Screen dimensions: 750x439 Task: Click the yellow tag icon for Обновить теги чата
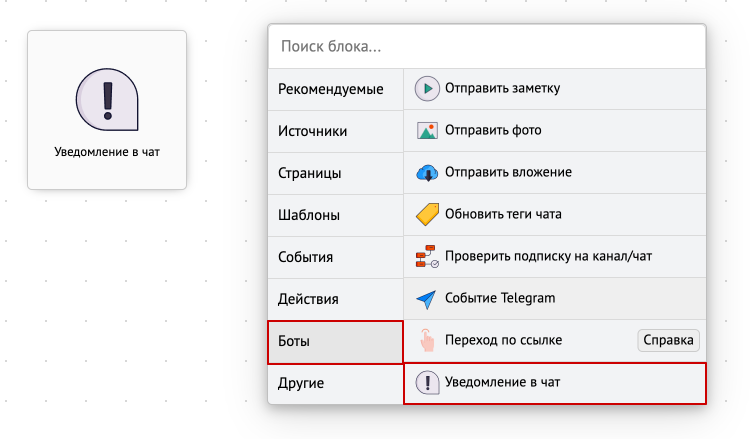click(x=427, y=214)
